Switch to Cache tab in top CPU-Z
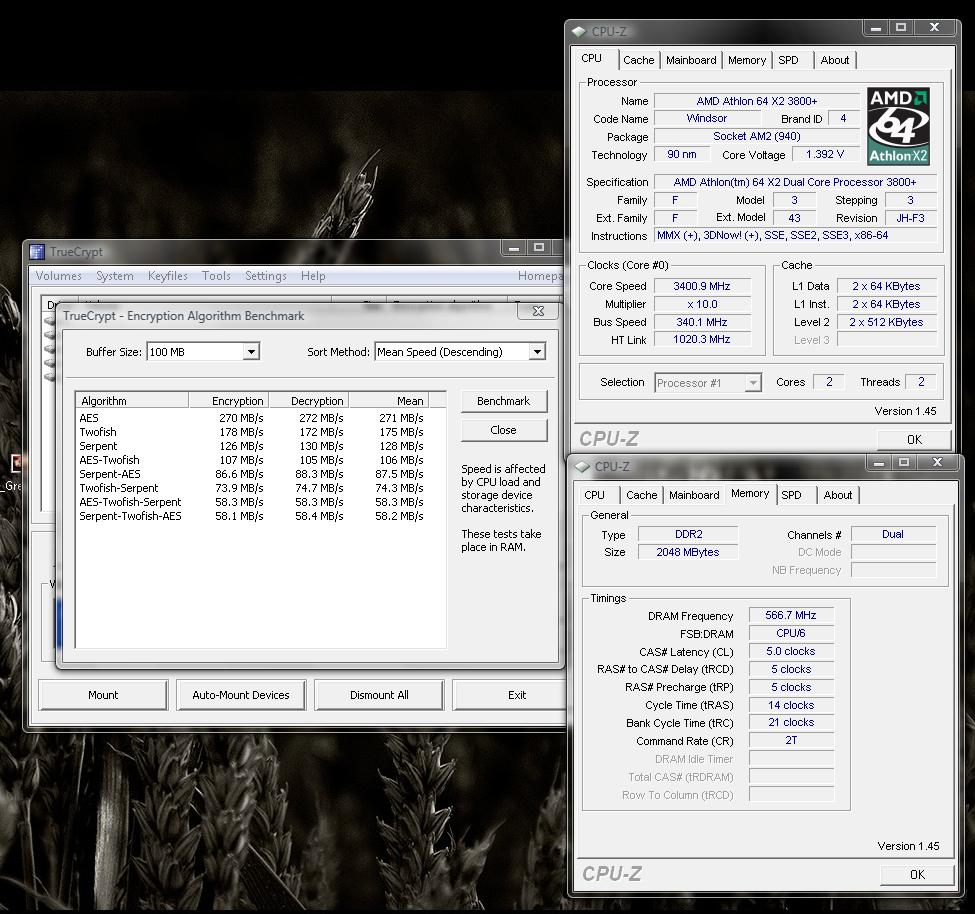This screenshot has height=914, width=975. tap(639, 60)
